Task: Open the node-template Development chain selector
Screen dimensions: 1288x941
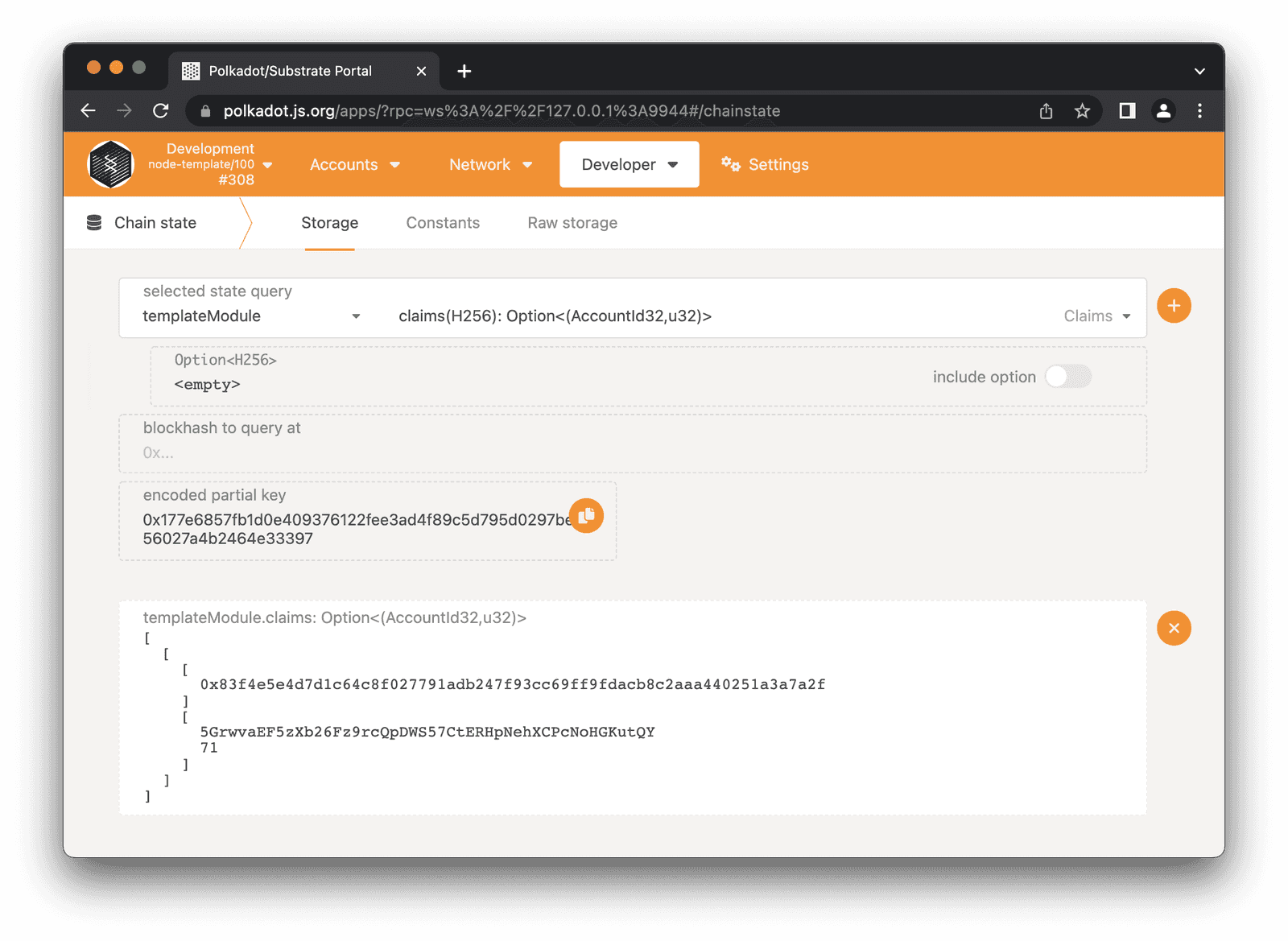Action: [209, 164]
